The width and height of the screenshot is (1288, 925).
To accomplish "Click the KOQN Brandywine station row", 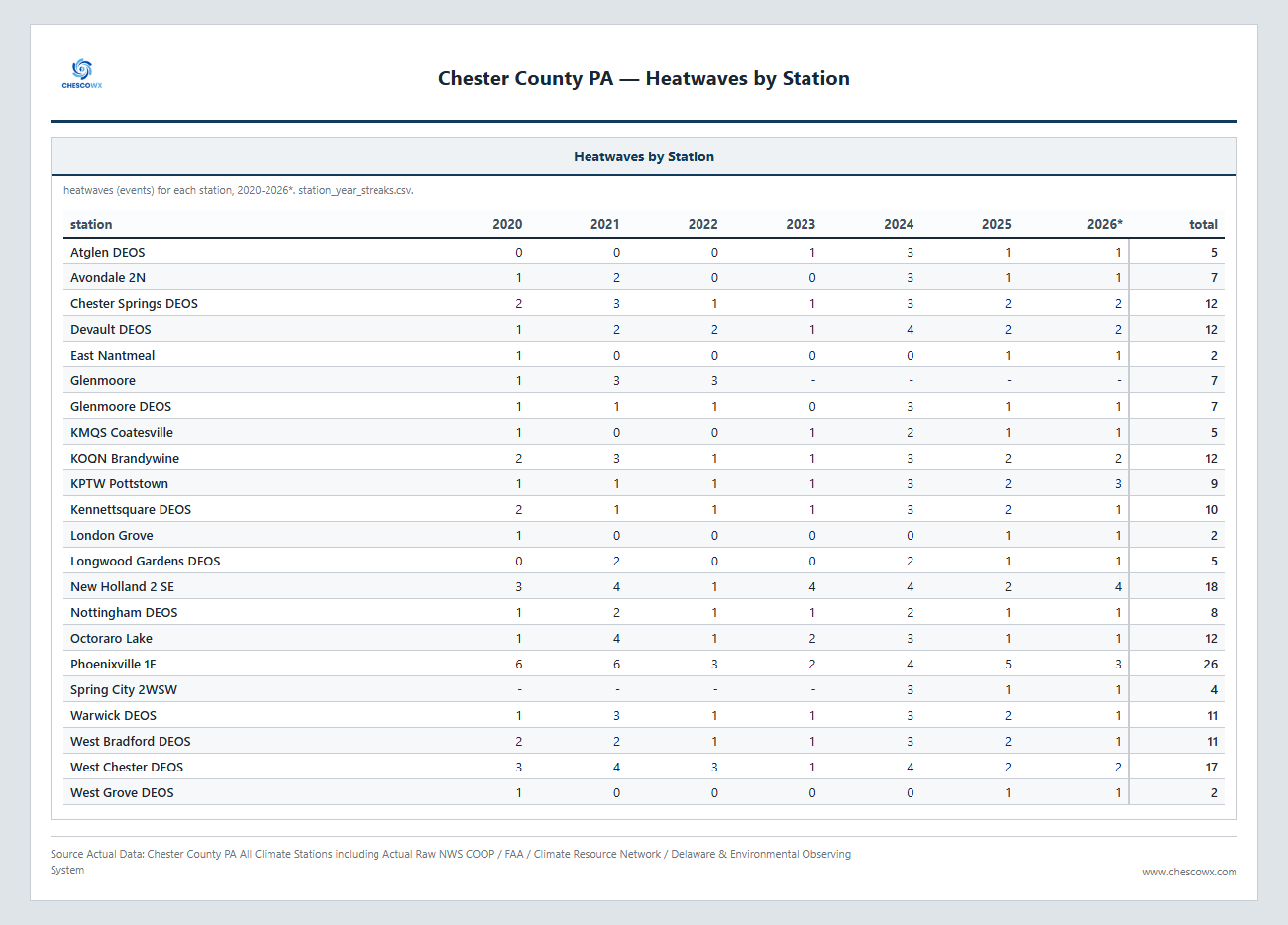I will [x=644, y=458].
